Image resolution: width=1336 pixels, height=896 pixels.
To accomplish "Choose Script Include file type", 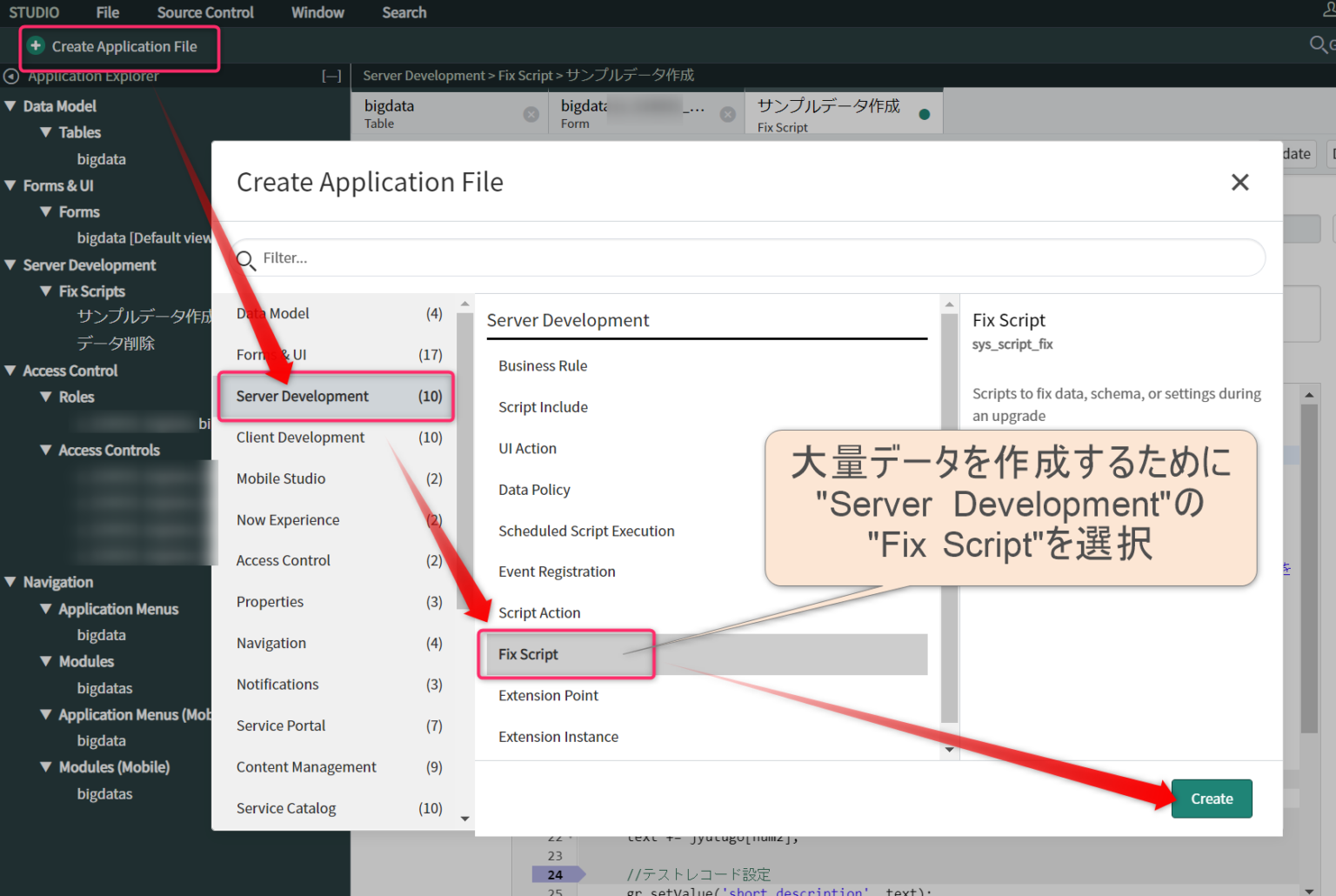I will 707,406.
